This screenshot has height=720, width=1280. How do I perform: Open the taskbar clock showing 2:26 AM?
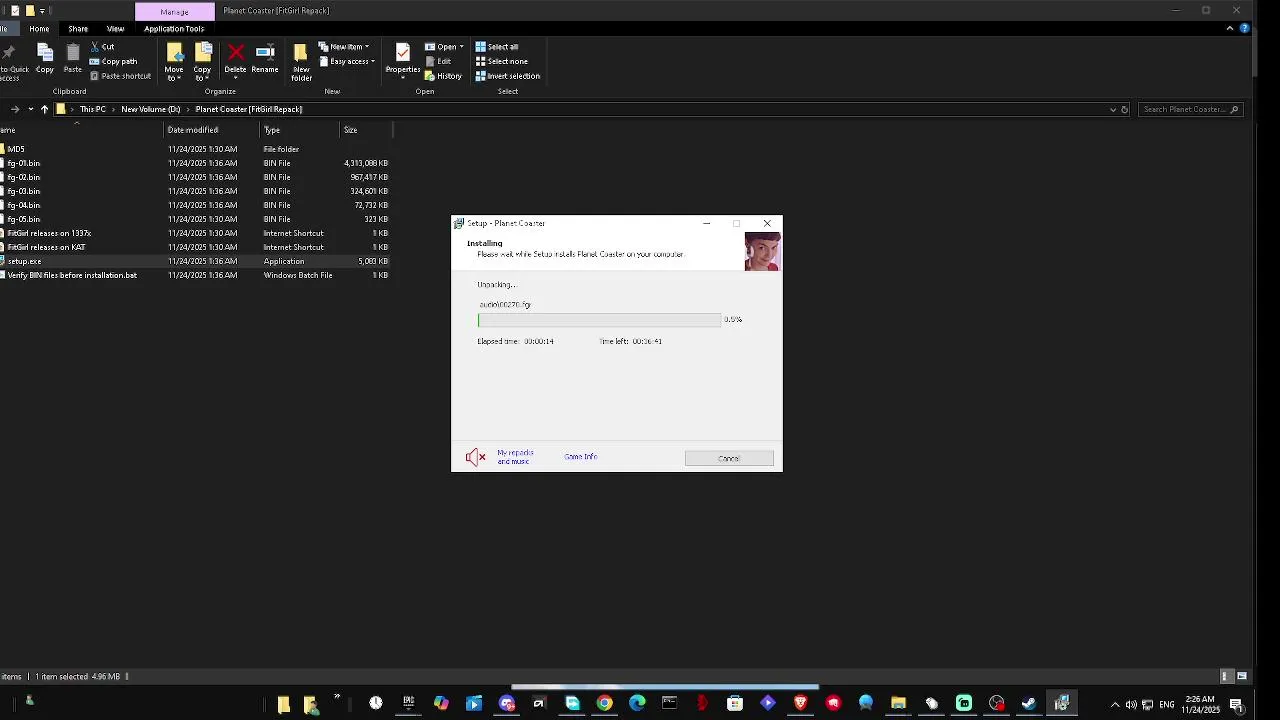1200,704
